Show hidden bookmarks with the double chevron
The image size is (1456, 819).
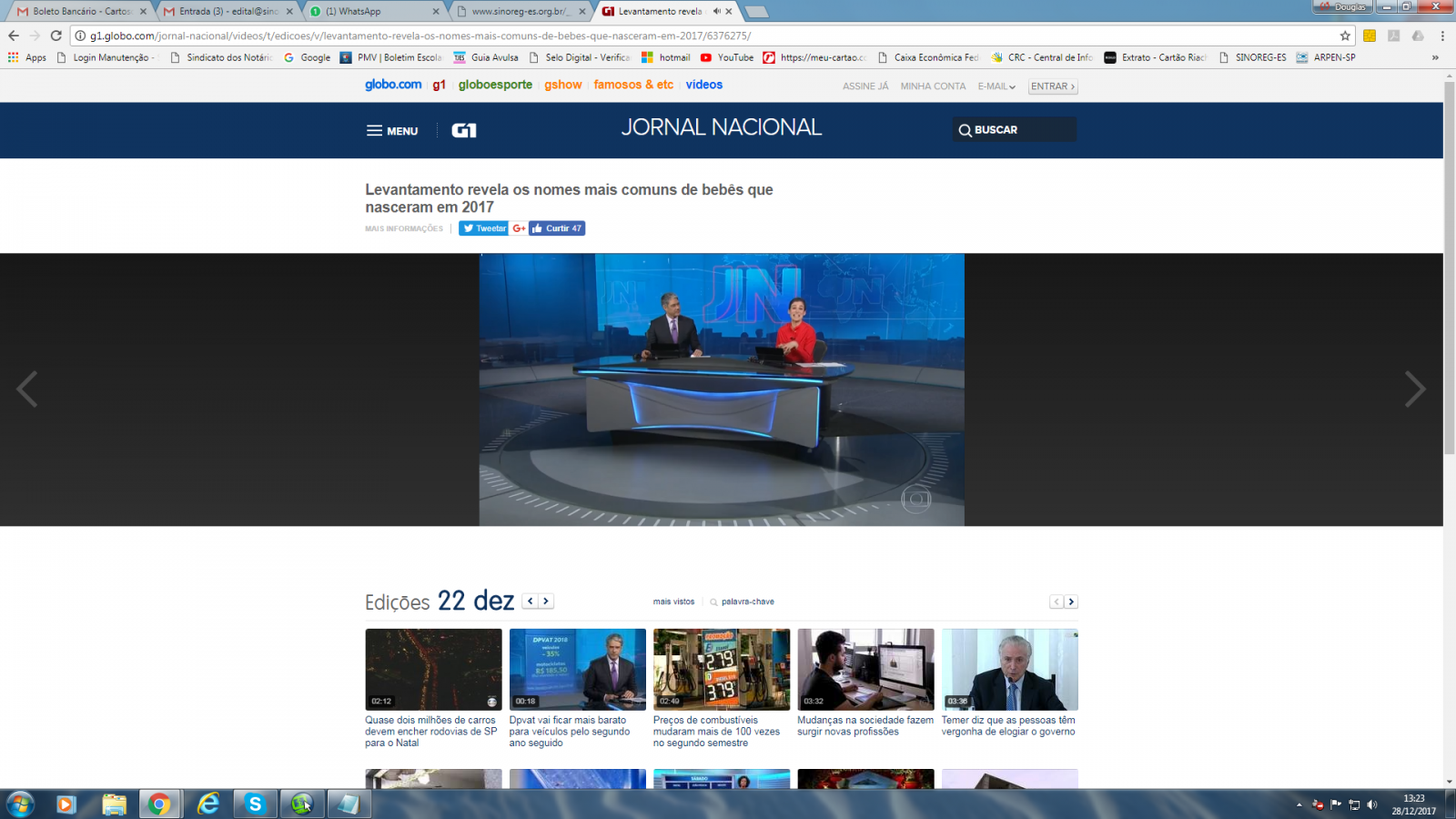1435,57
